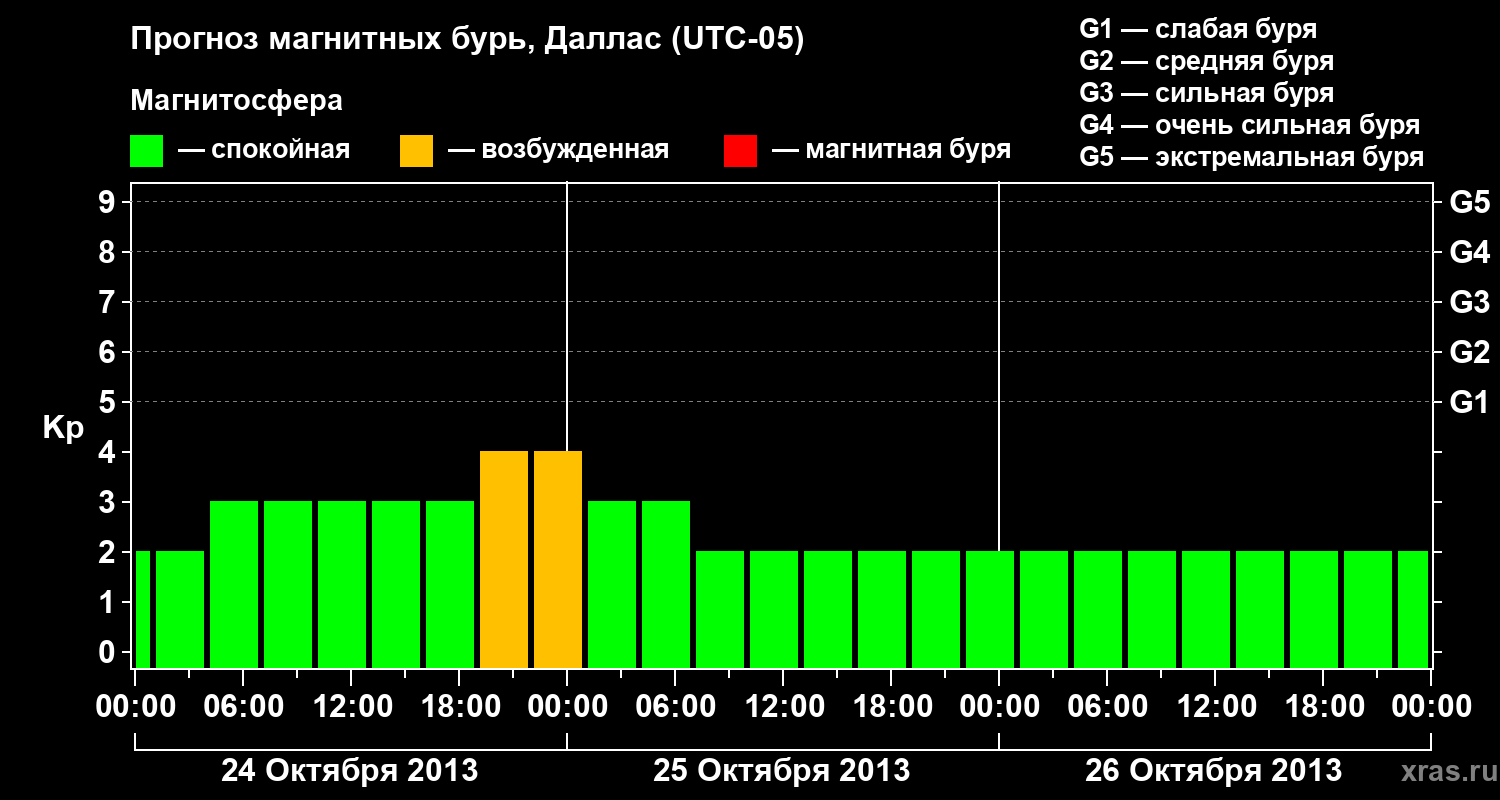
Task: Click 'G2 — средняя буря' description
Action: click(1206, 61)
